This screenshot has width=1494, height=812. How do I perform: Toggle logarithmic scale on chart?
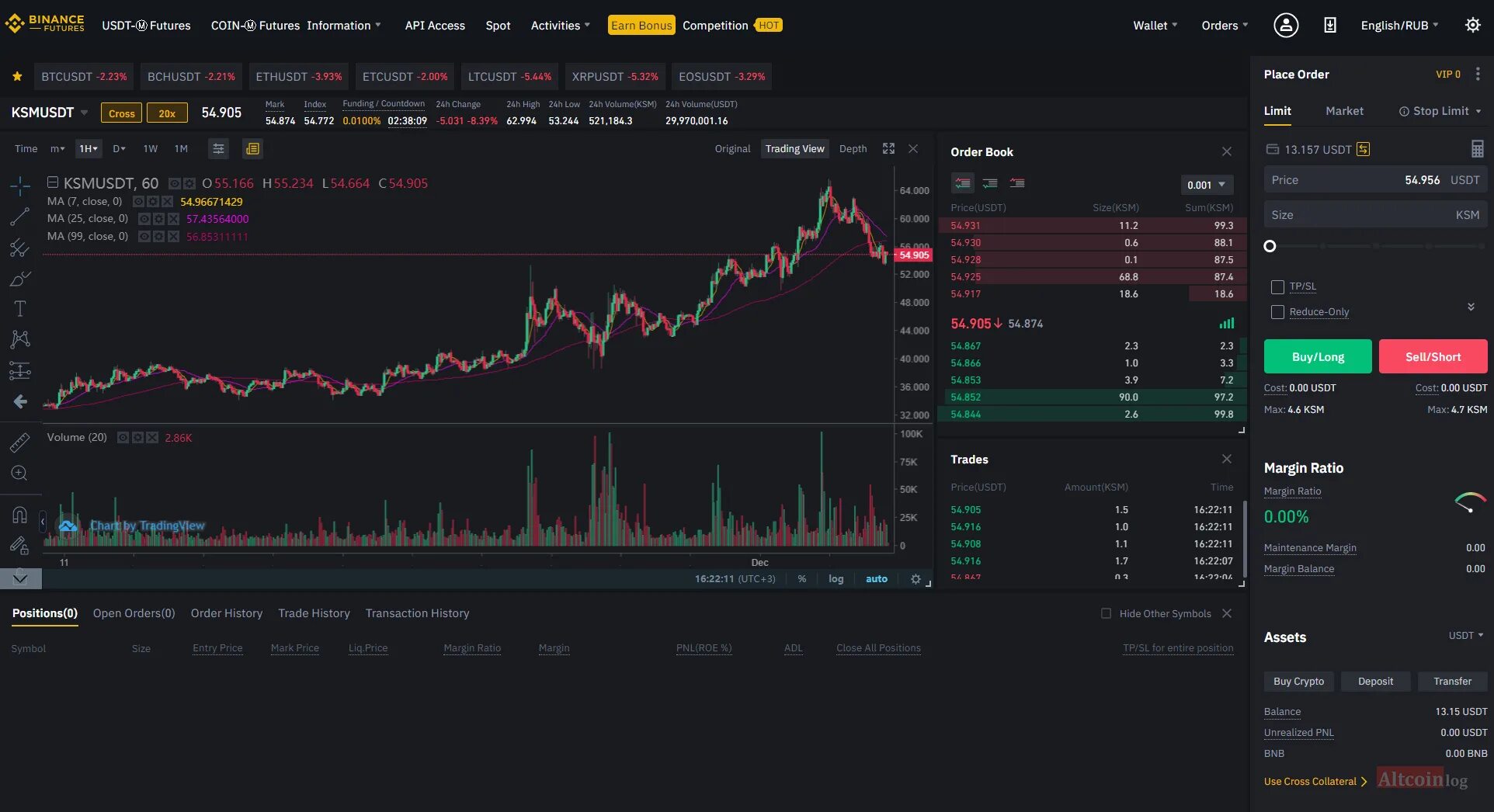(836, 579)
